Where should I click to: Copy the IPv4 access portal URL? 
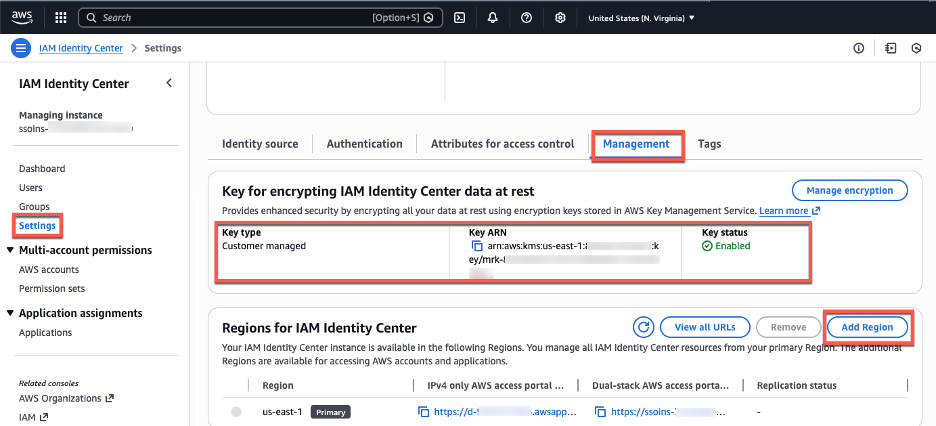(424, 411)
